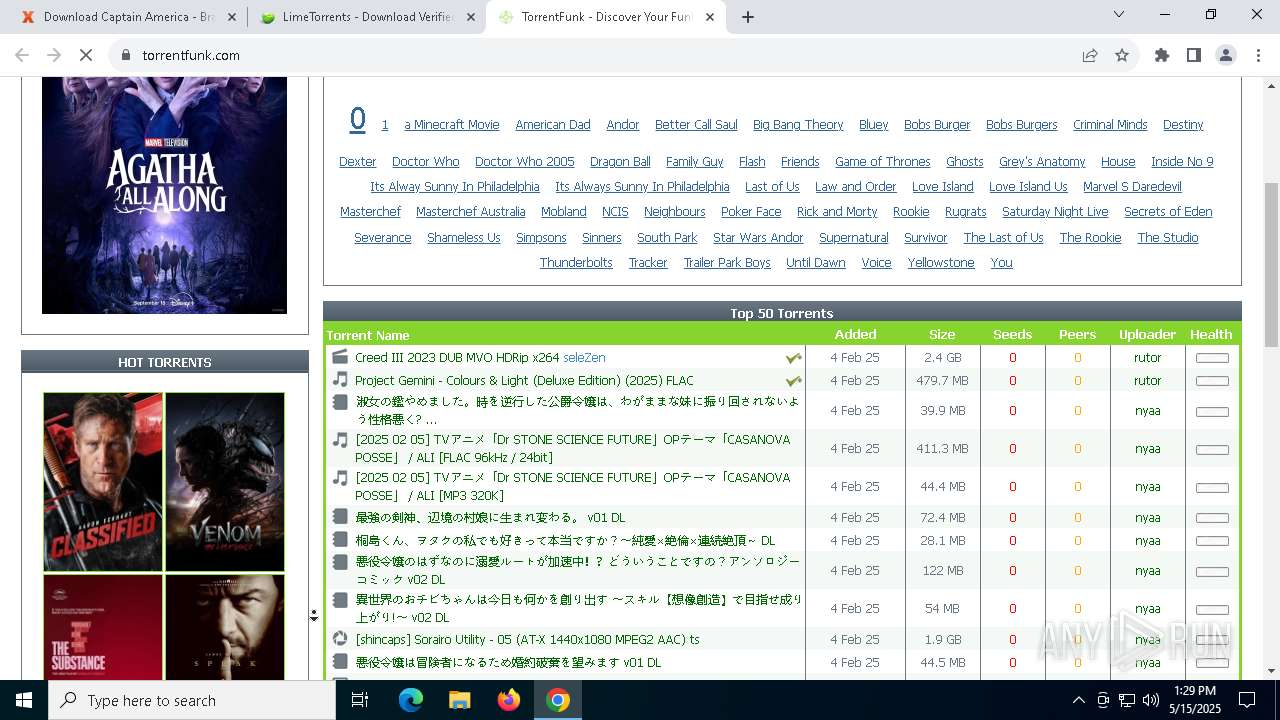Open the Better Call Saul link
This screenshot has width=1280, height=720.
coord(696,124)
